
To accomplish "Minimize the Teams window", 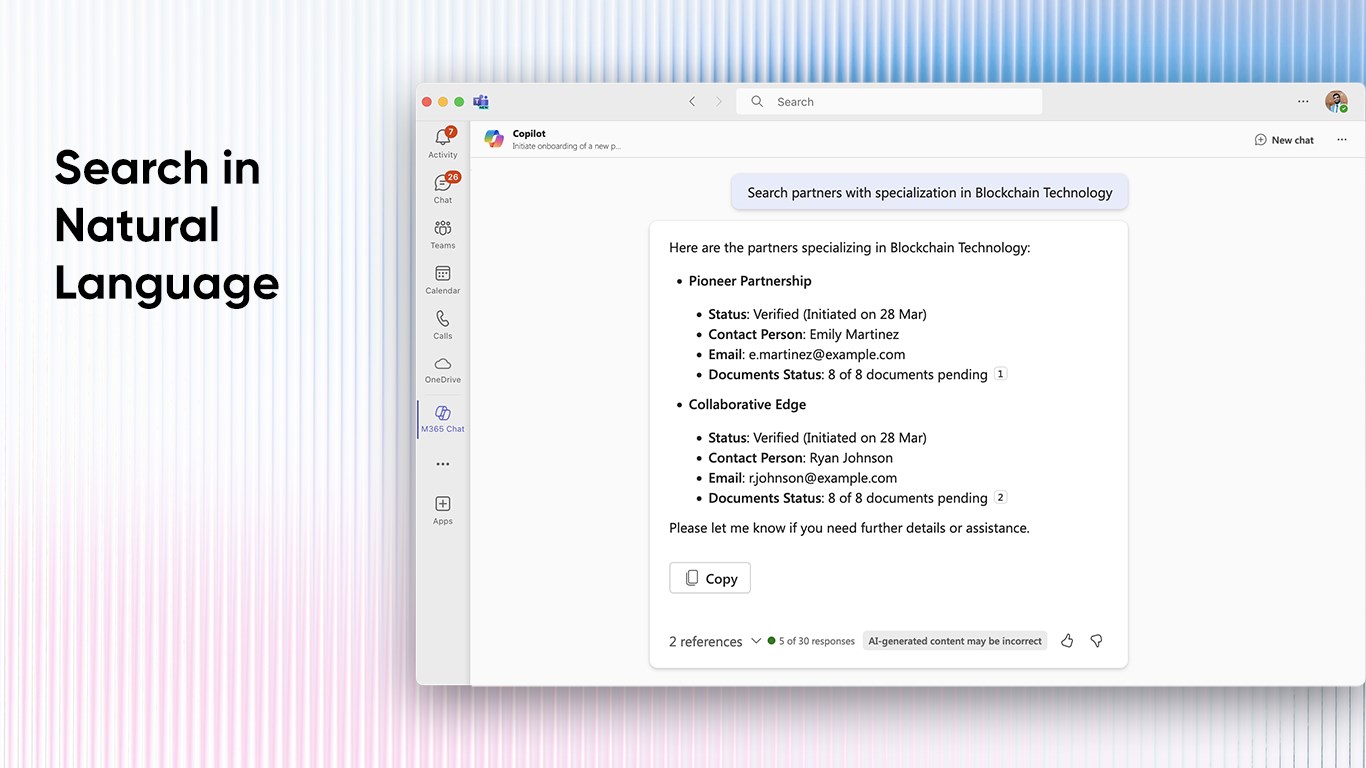I will pyautogui.click(x=443, y=102).
